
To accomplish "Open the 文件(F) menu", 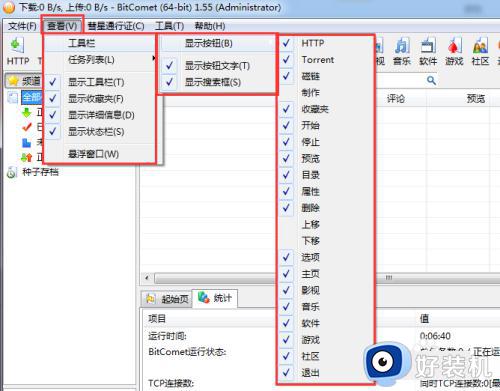I will [22, 26].
